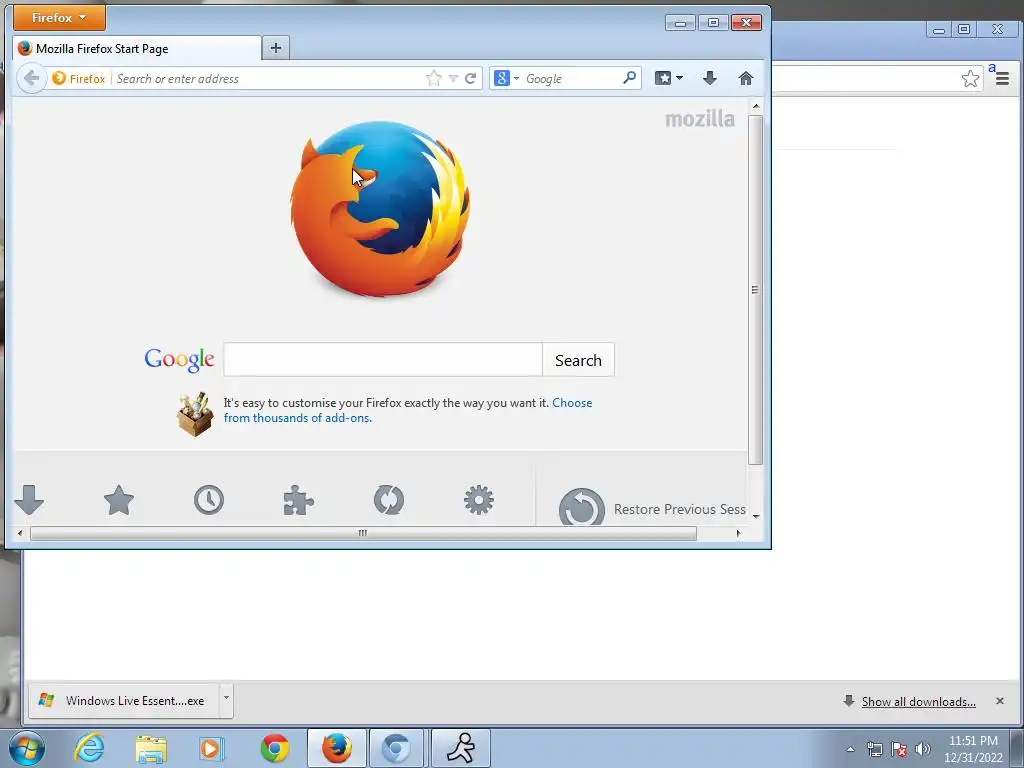
Task: Open Windows Explorer folder on taskbar
Action: (151, 748)
